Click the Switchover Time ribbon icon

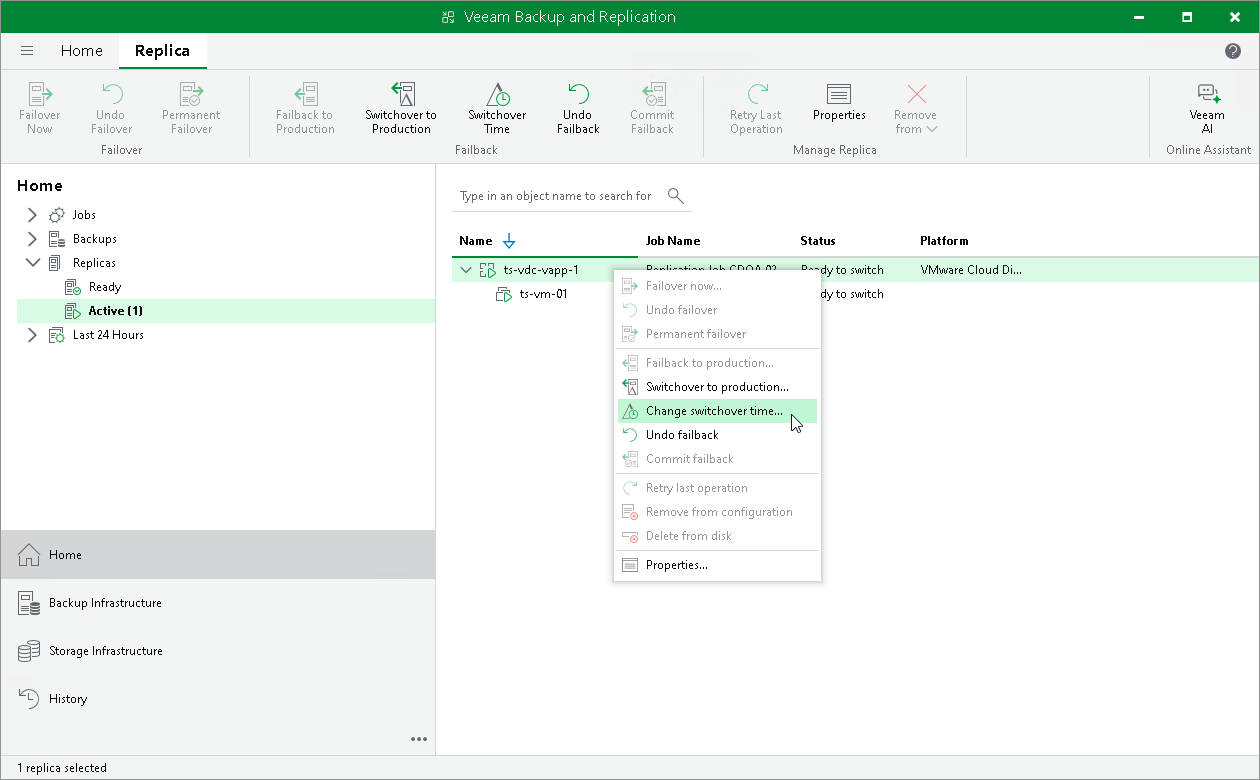tap(497, 94)
